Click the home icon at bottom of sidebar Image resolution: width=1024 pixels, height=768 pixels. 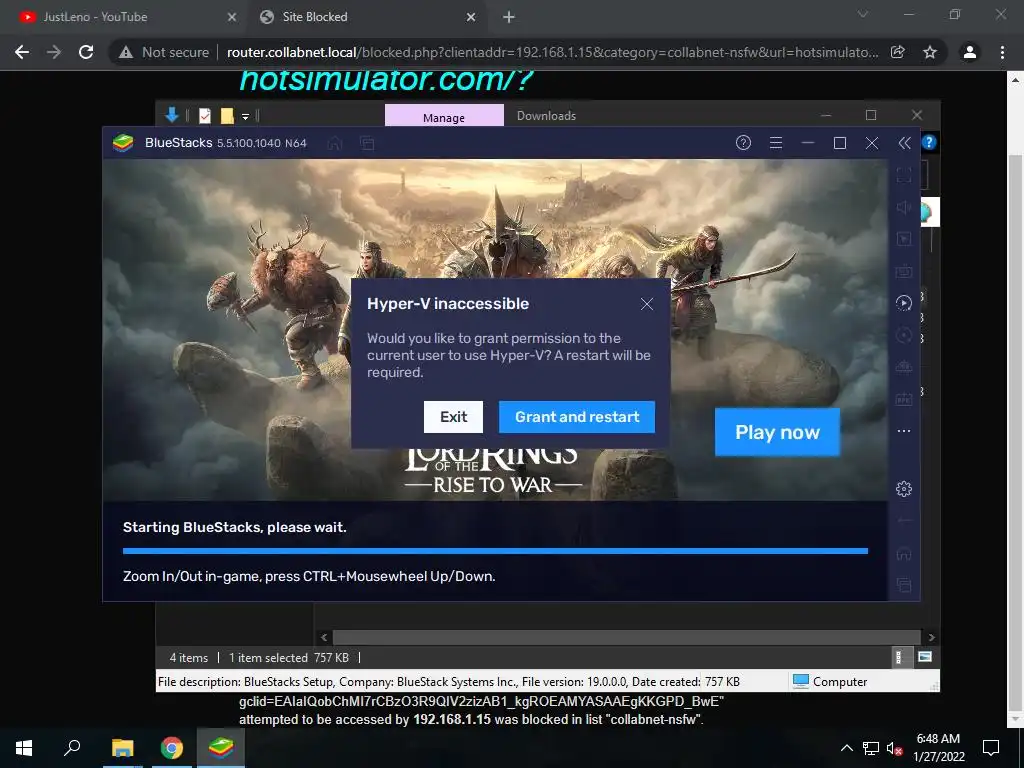[x=904, y=554]
